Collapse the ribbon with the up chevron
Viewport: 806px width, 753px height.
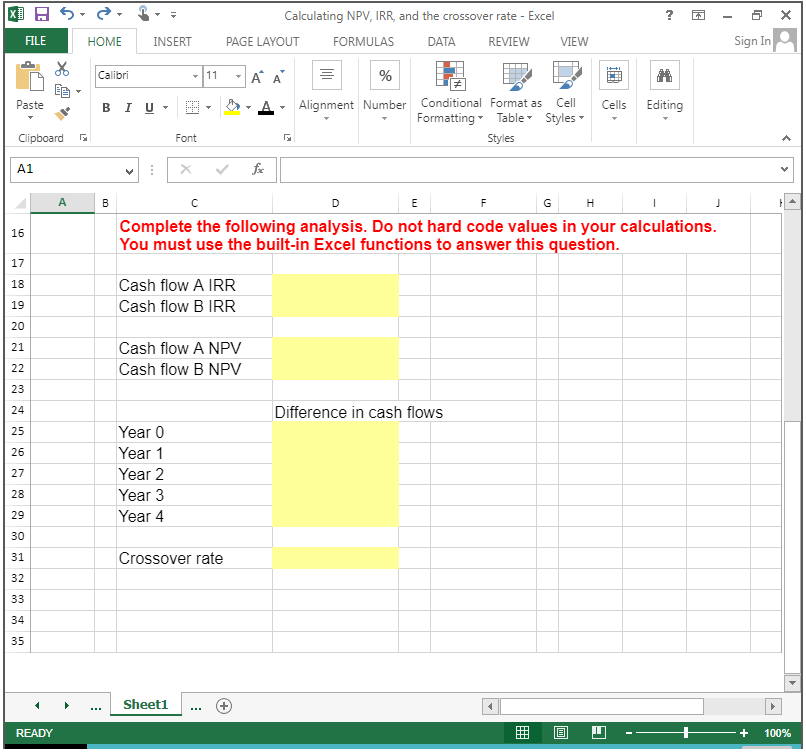click(786, 138)
